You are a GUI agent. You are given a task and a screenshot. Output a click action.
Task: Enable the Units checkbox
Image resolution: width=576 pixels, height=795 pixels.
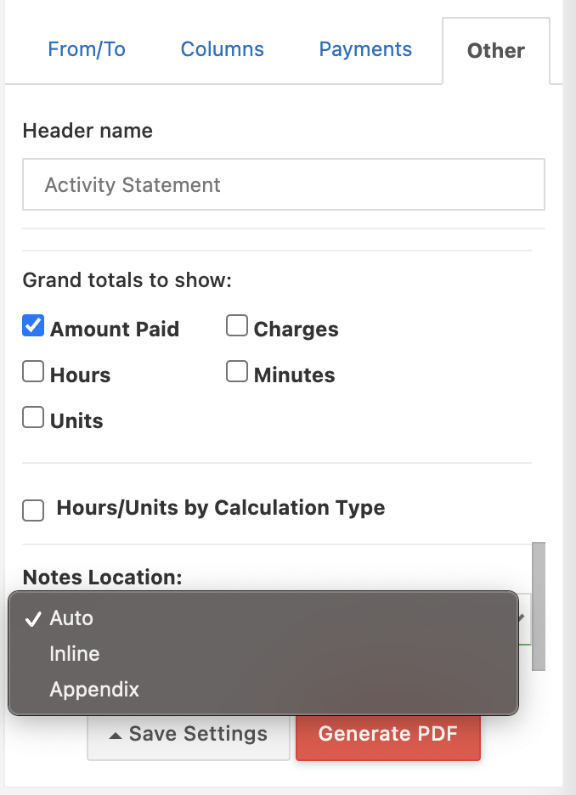click(33, 417)
